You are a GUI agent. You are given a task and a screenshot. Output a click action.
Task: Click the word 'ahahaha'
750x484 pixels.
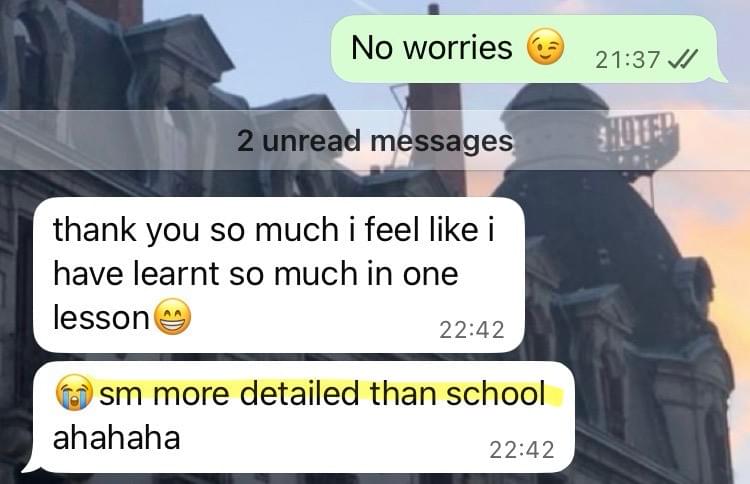[x=117, y=438]
